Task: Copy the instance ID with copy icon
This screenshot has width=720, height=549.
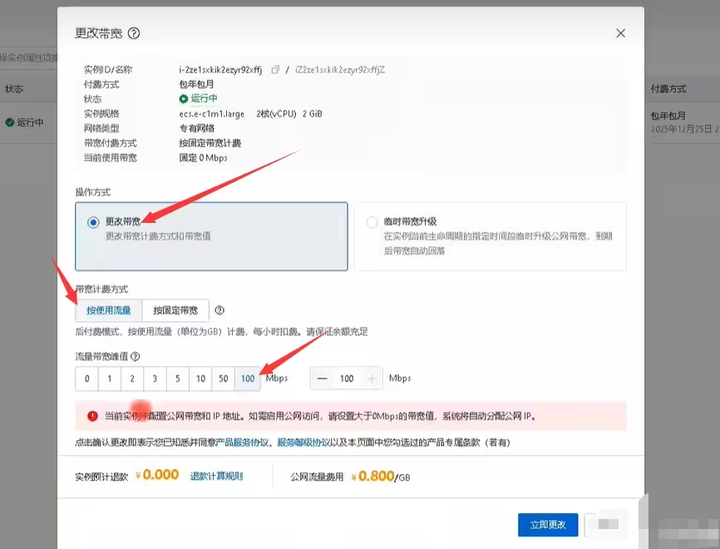Action: click(276, 69)
